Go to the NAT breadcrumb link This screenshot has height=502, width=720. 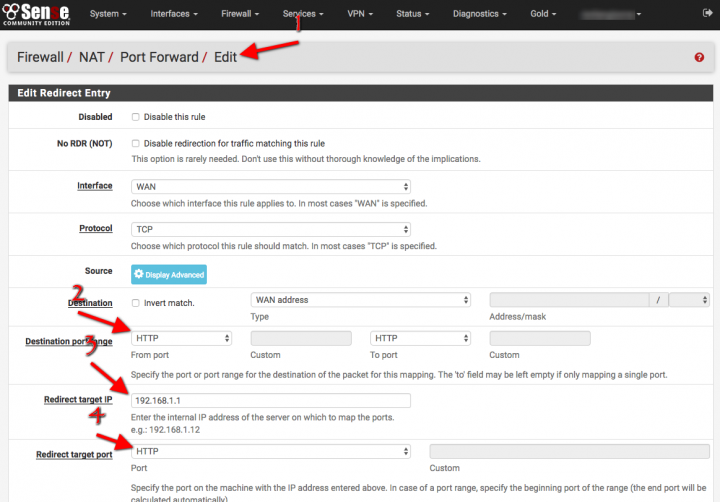pyautogui.click(x=91, y=57)
